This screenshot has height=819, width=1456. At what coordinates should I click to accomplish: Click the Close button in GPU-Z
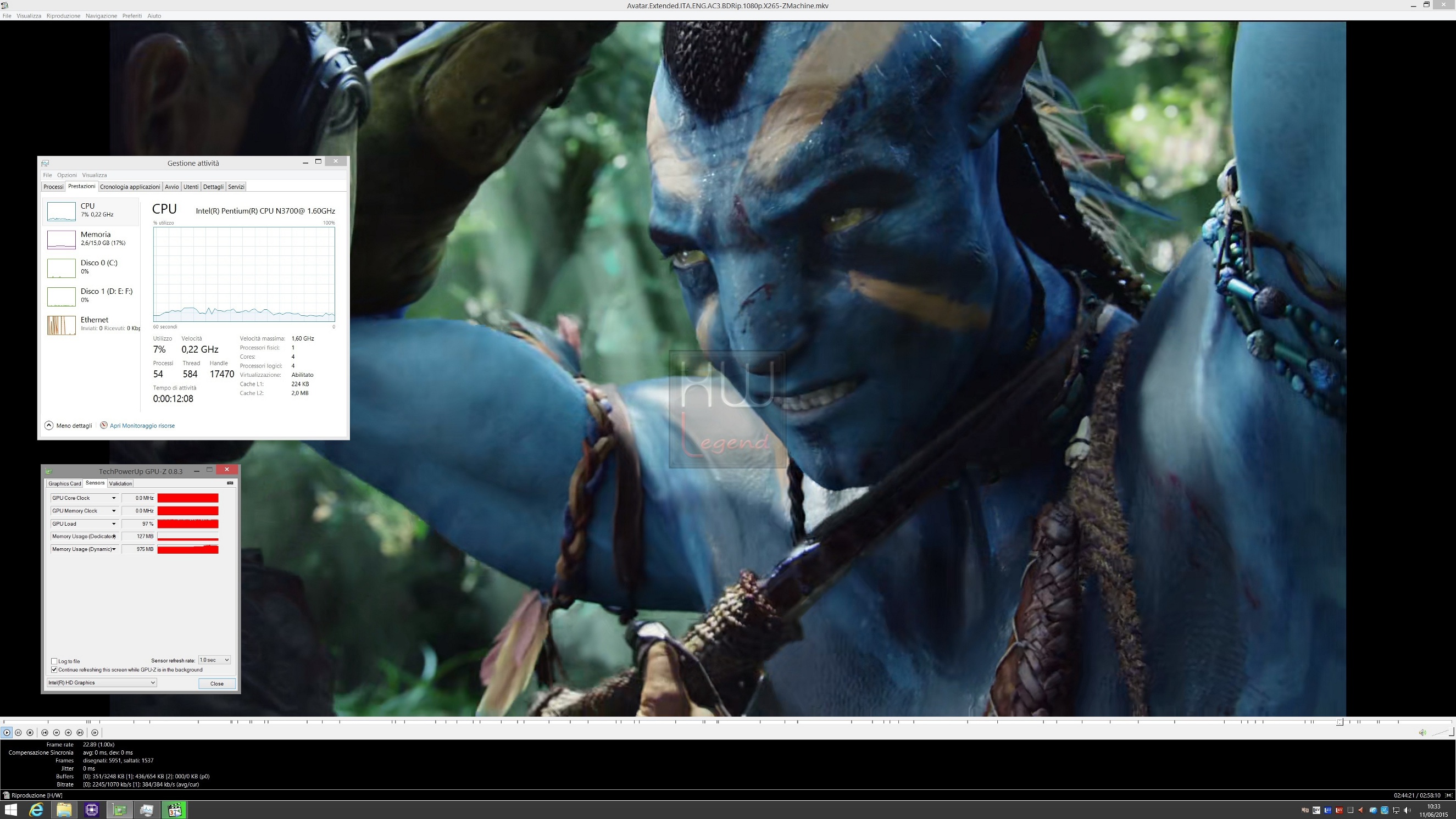[217, 683]
